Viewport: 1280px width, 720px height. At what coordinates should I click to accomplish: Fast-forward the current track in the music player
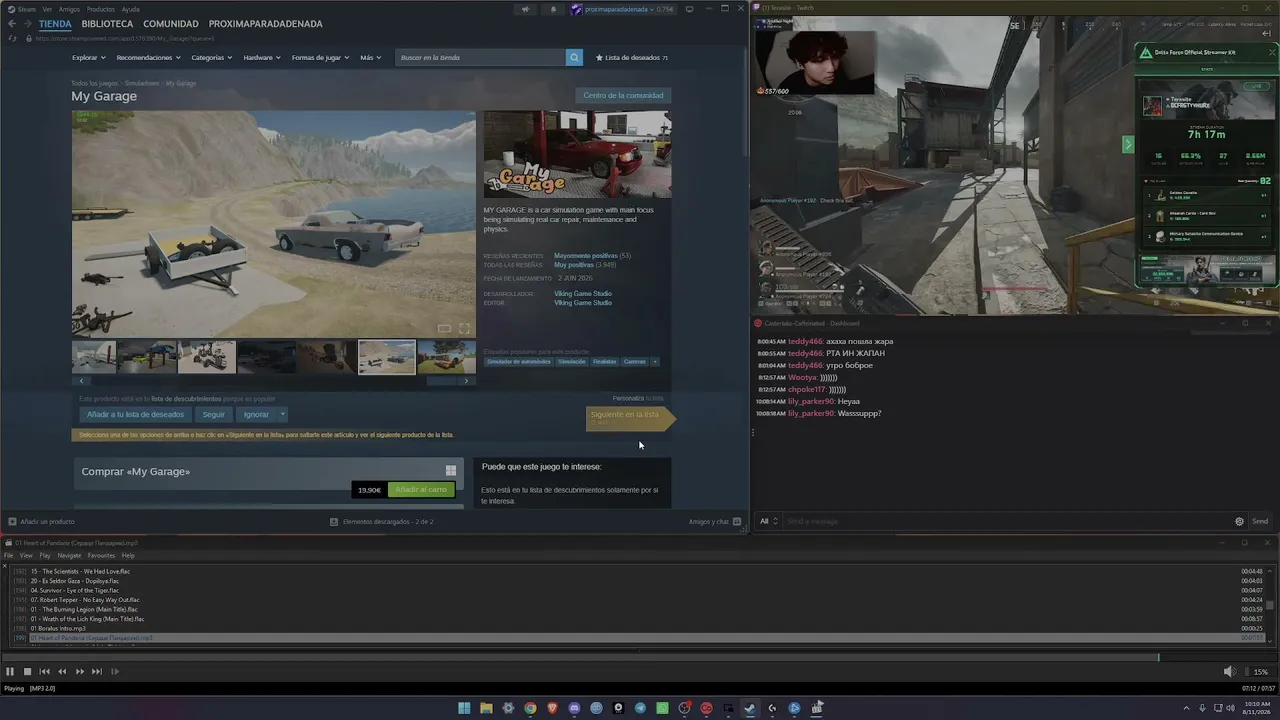point(80,672)
